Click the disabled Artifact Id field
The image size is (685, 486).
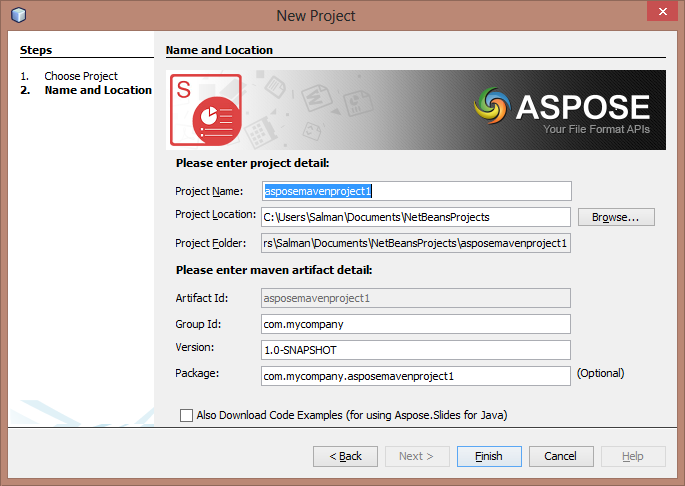(416, 298)
